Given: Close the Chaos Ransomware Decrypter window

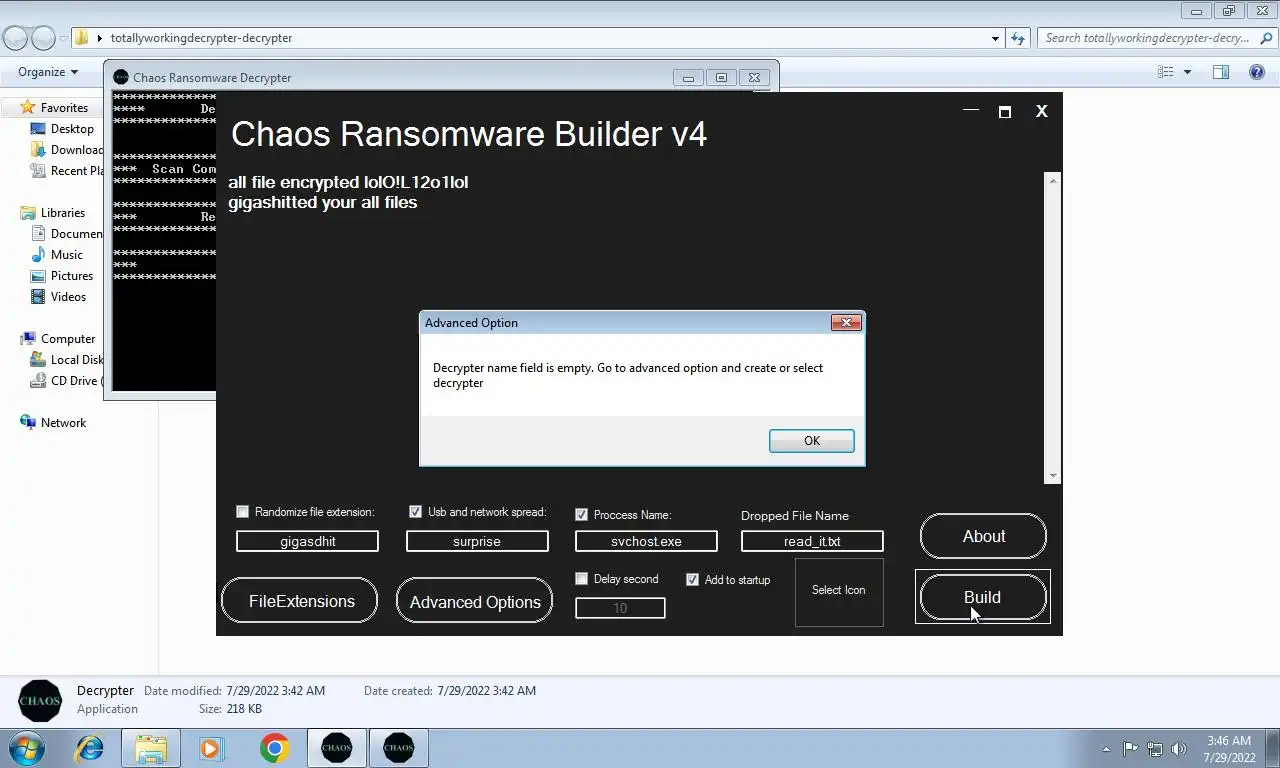Looking at the screenshot, I should click(754, 77).
